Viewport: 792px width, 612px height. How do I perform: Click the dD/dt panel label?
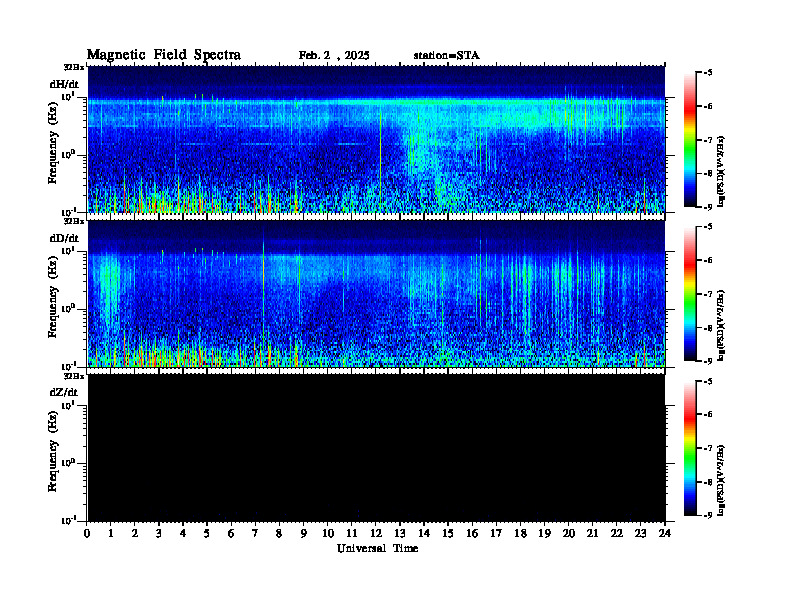pyautogui.click(x=64, y=238)
